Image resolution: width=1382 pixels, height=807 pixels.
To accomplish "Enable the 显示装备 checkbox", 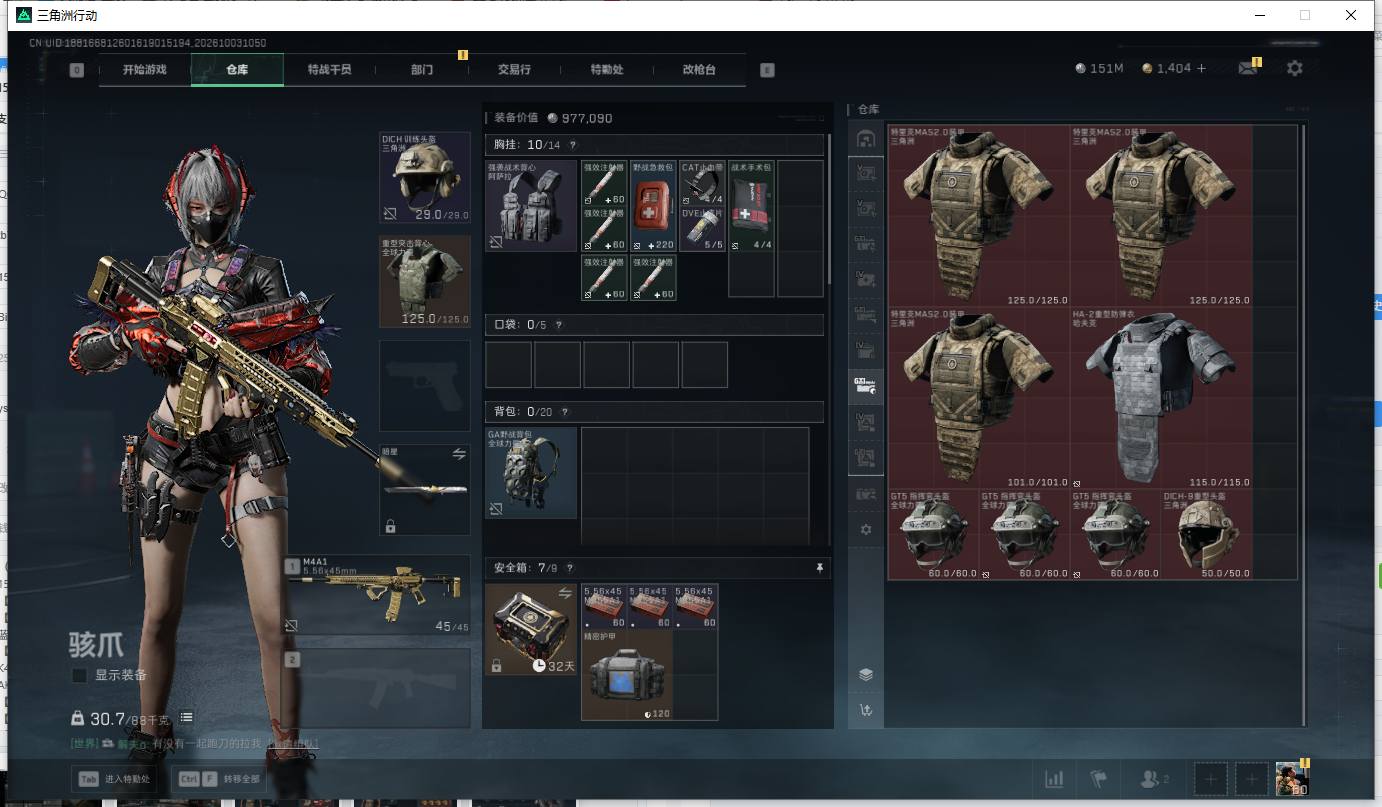I will [79, 676].
